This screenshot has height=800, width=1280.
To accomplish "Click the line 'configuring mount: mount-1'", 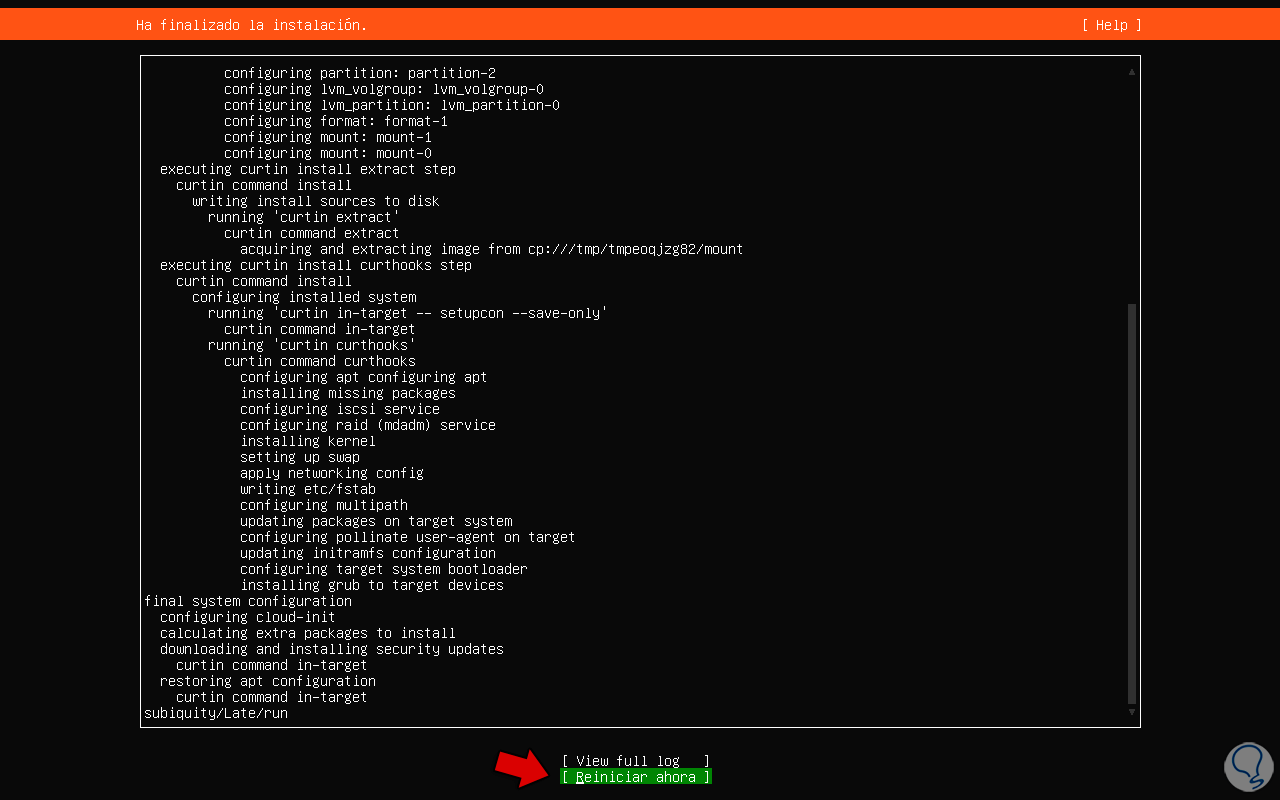I will click(328, 137).
